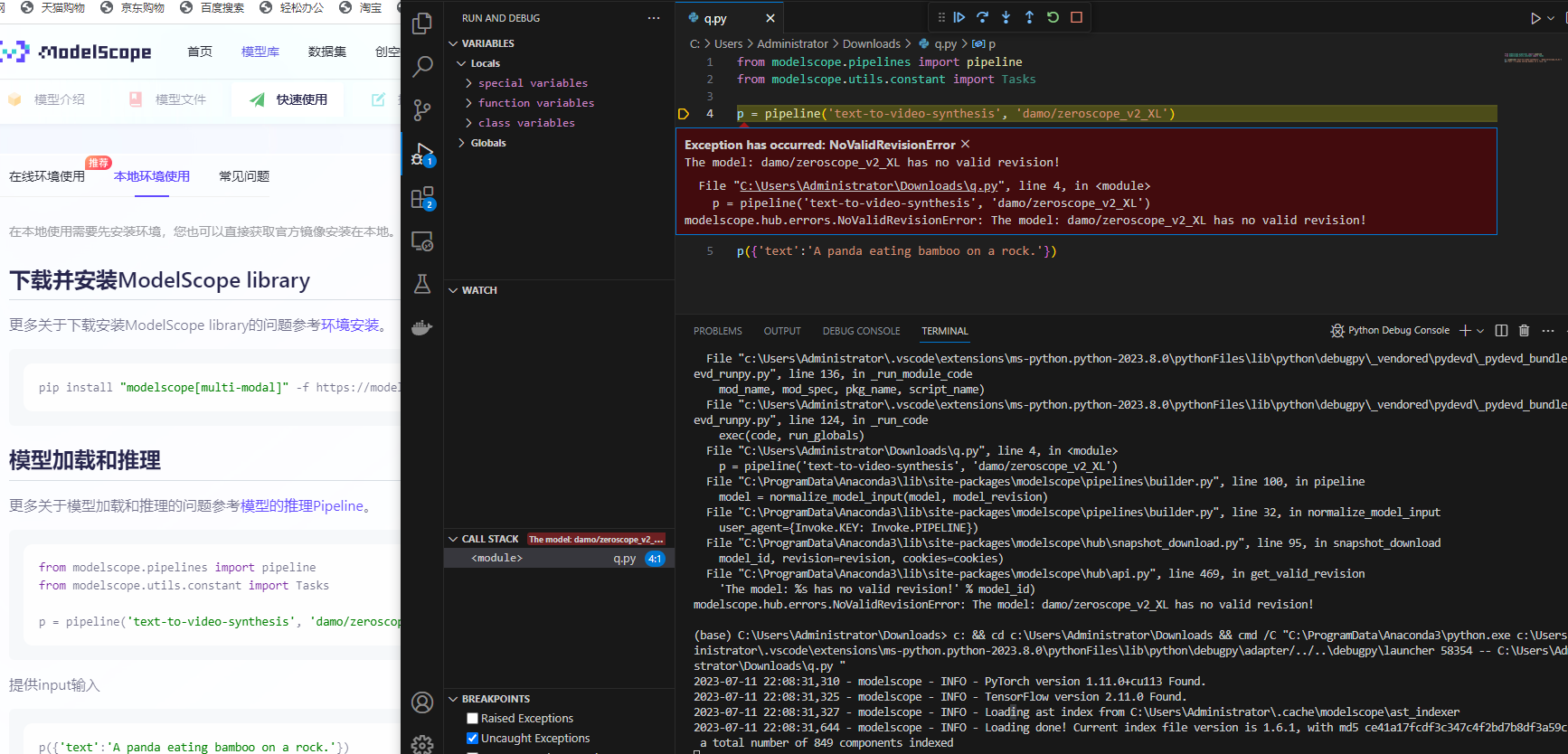Grab the debug toolbar drag handle
The image size is (1568, 754).
pyautogui.click(x=941, y=17)
